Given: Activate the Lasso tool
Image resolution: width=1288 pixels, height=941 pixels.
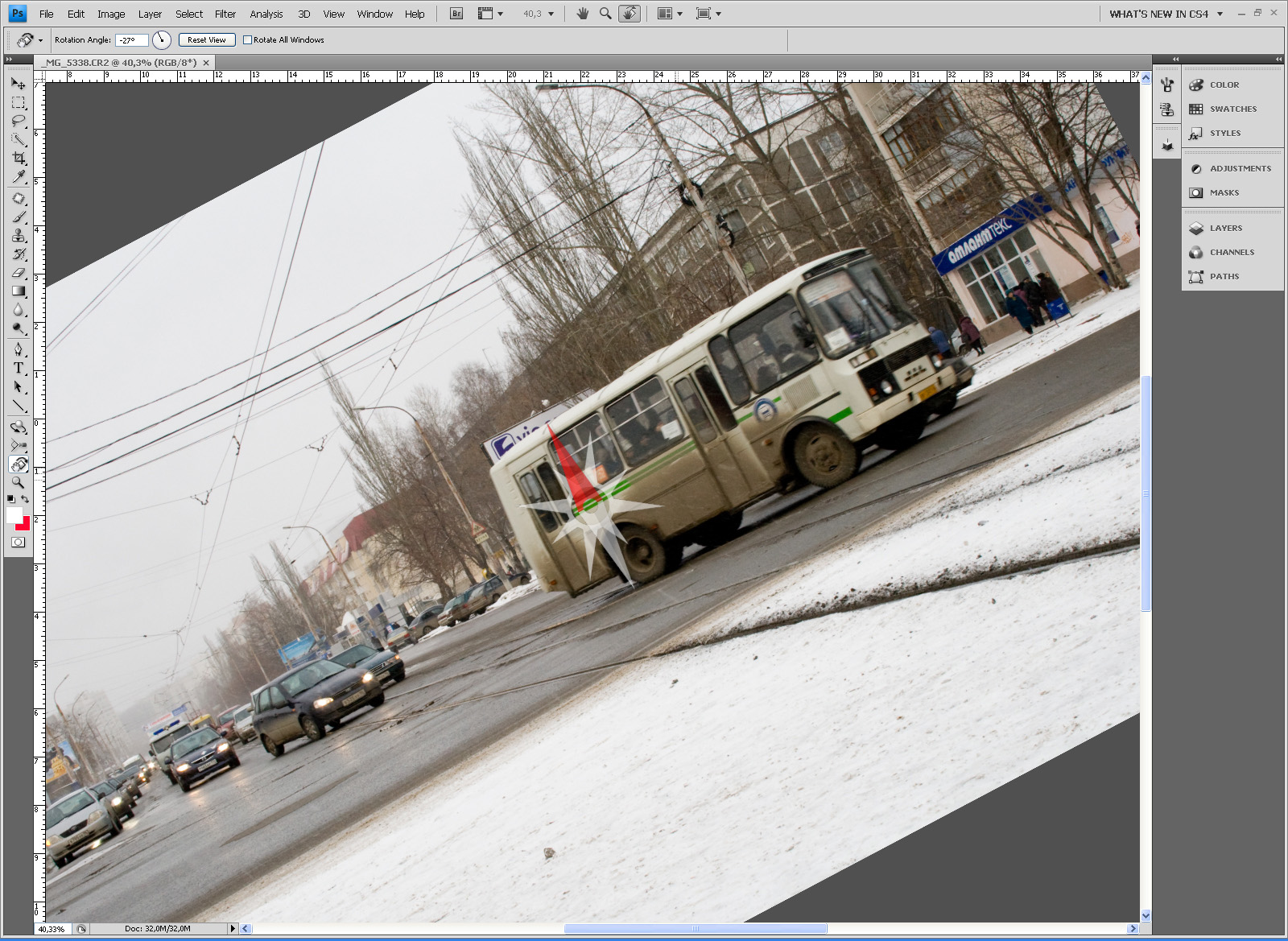Looking at the screenshot, I should (19, 122).
